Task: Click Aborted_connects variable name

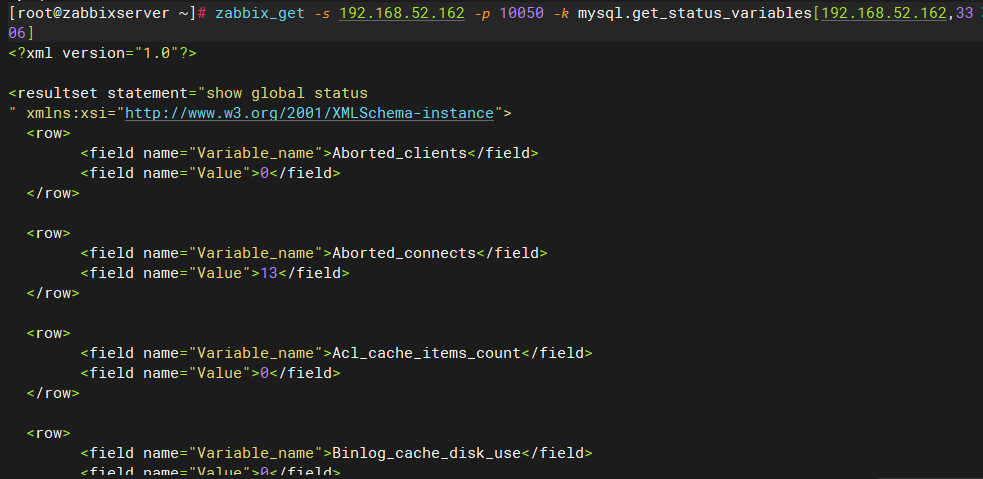Action: (x=404, y=253)
